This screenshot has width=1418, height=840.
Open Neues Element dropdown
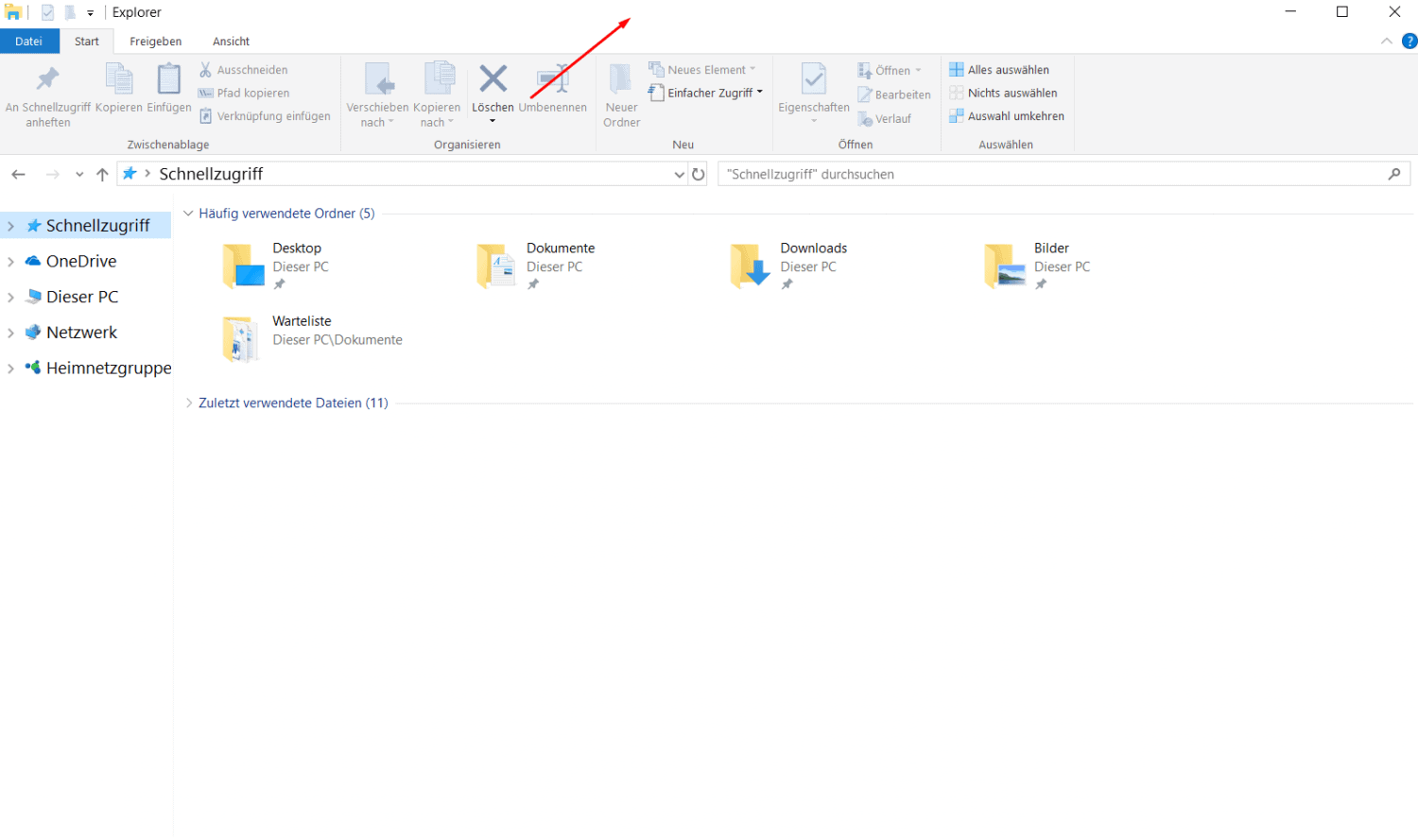tap(702, 70)
